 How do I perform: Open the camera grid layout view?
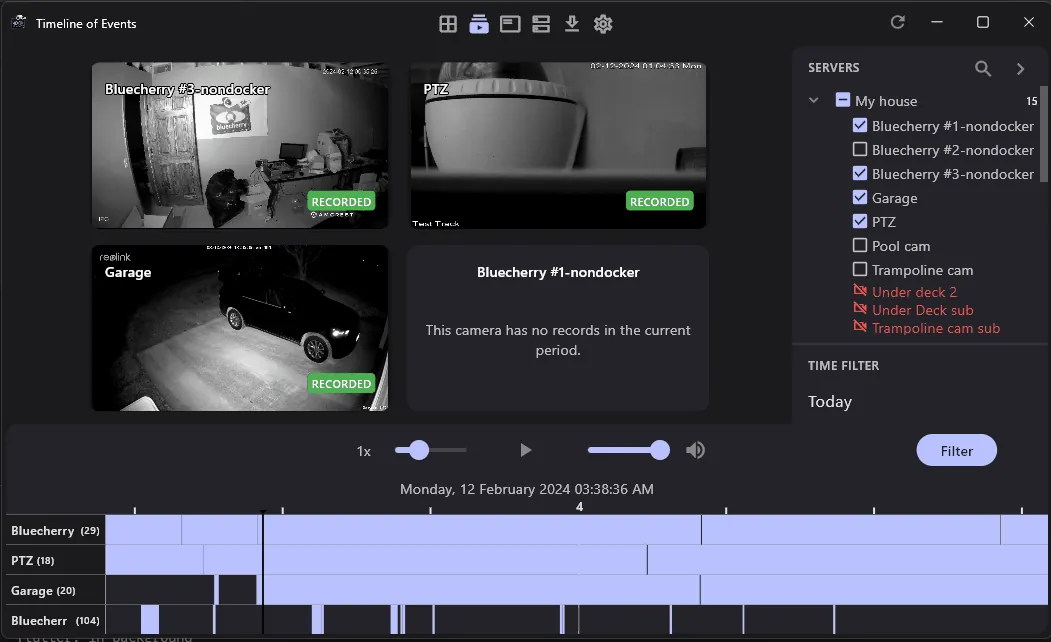pyautogui.click(x=448, y=24)
